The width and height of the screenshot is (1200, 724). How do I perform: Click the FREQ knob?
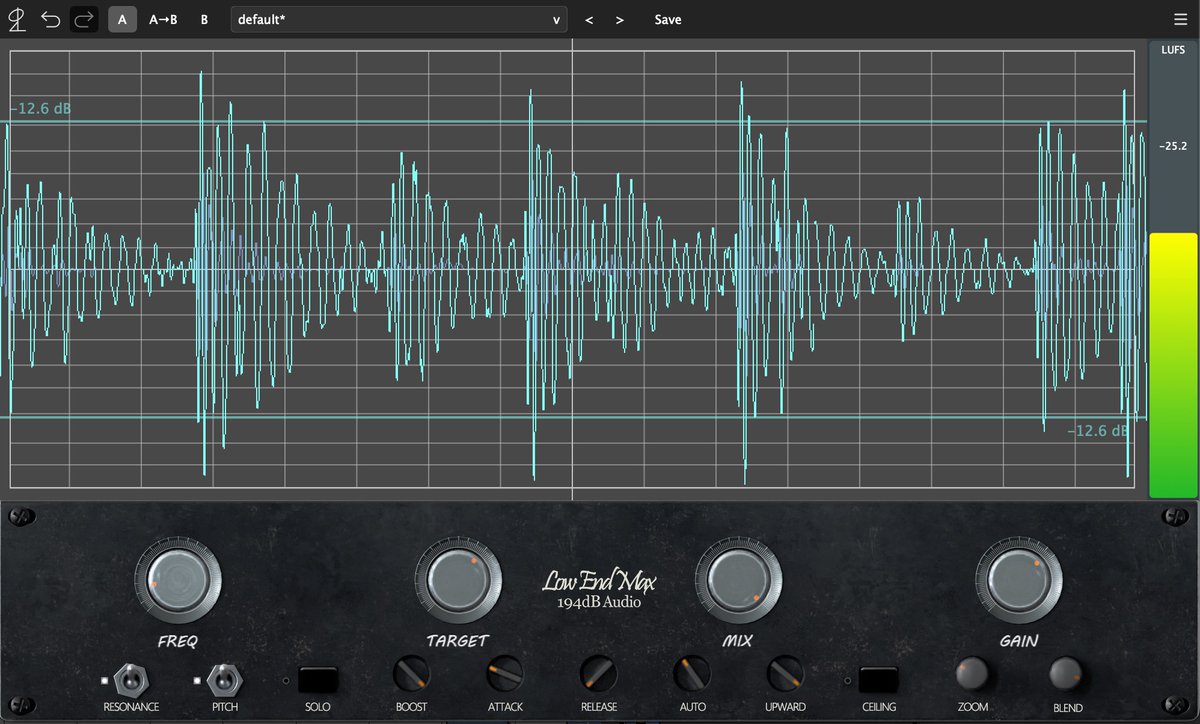coord(178,578)
